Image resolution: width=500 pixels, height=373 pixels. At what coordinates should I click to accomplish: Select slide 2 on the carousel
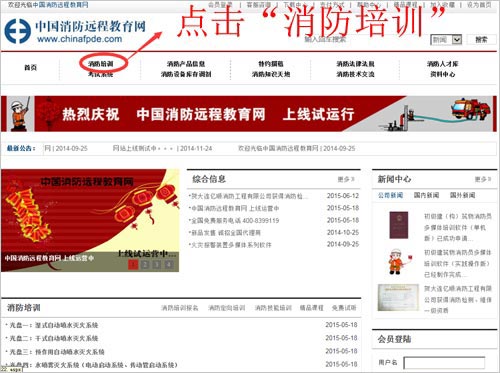[x=145, y=265]
